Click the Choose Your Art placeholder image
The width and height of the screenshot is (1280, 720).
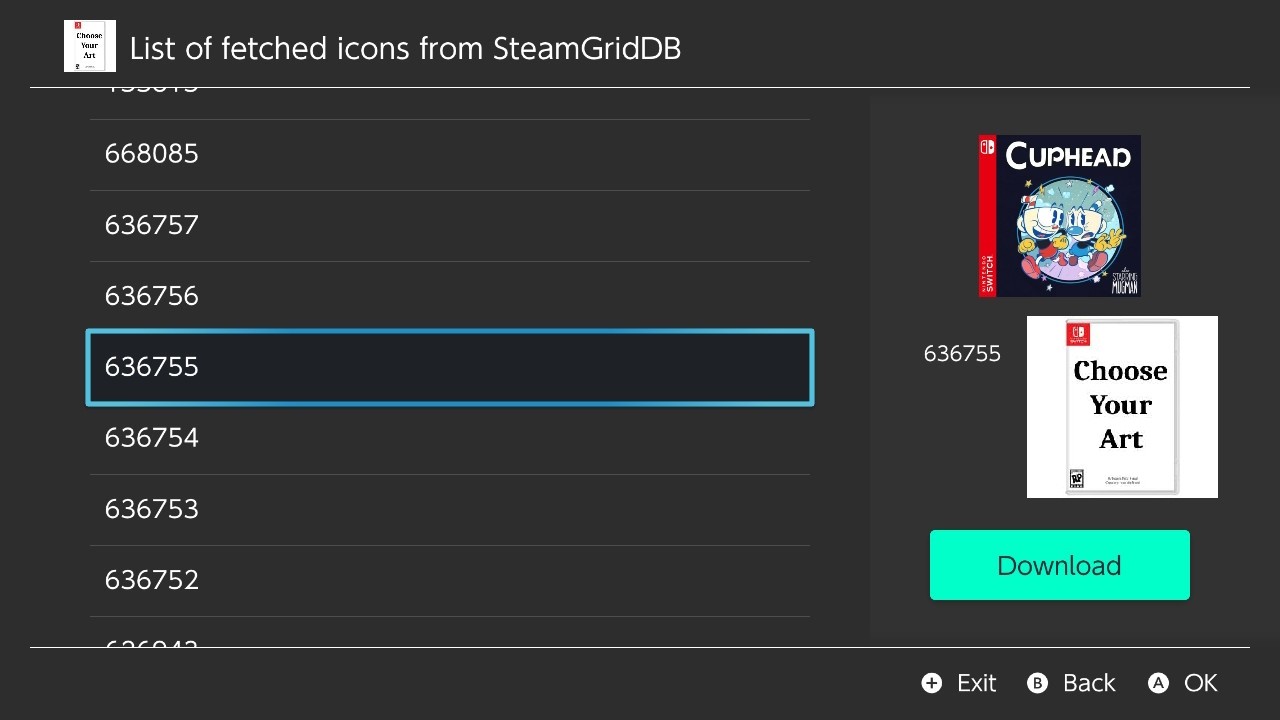point(1122,407)
